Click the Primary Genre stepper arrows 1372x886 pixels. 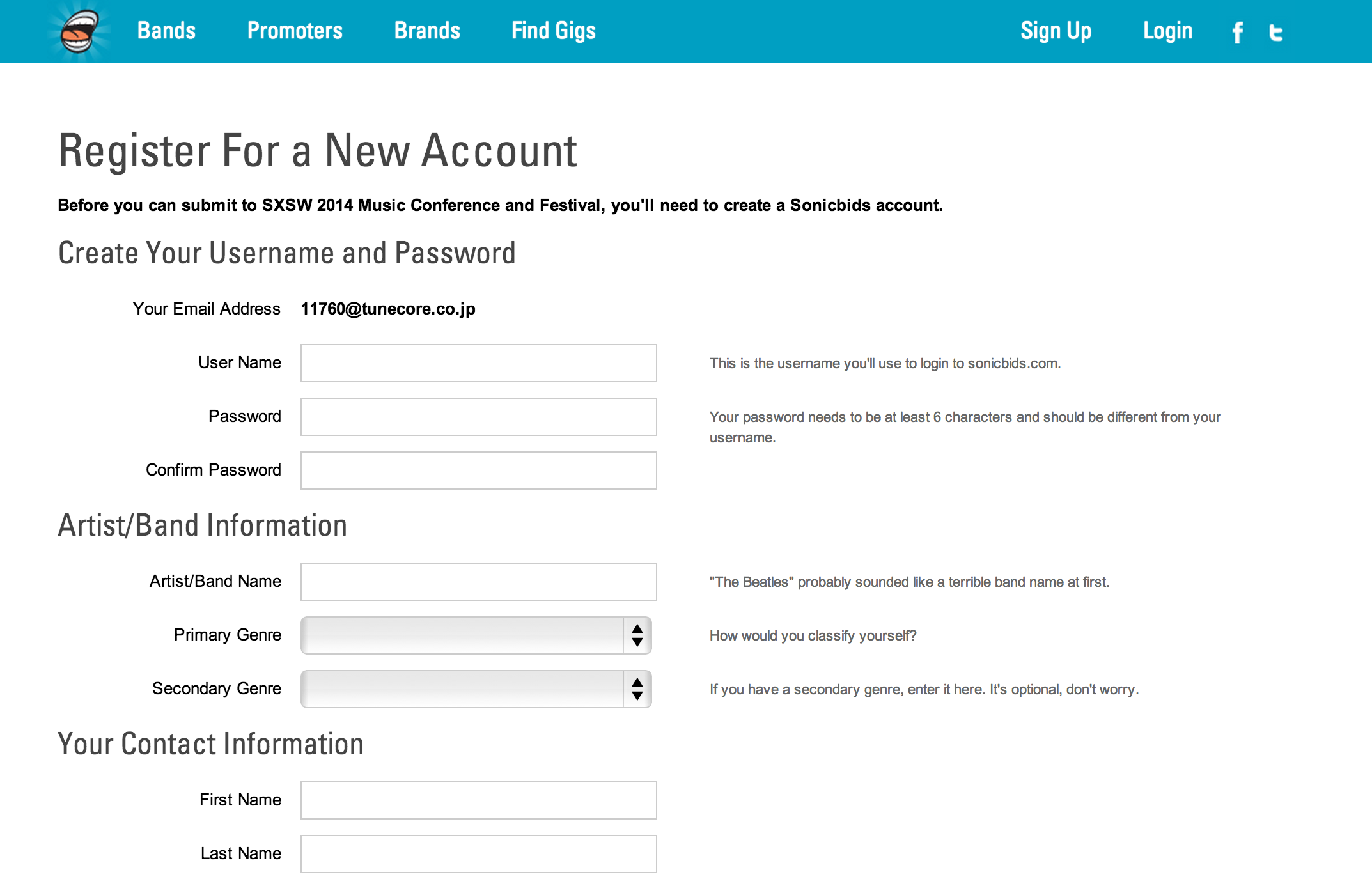(x=637, y=635)
